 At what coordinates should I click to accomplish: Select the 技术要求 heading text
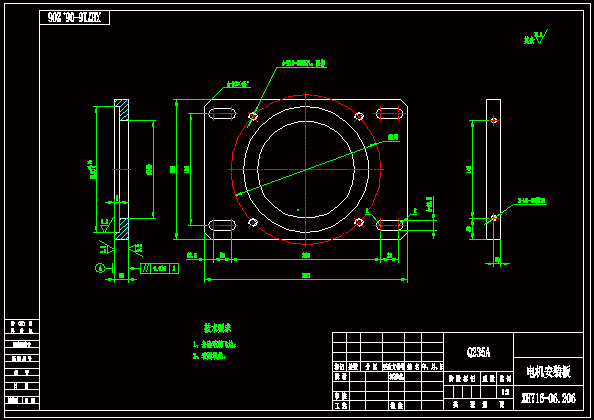click(x=217, y=328)
